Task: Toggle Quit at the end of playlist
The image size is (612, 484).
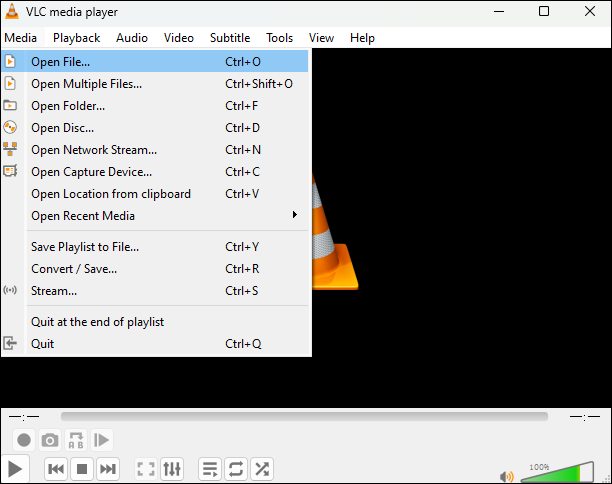Action: [155, 322]
